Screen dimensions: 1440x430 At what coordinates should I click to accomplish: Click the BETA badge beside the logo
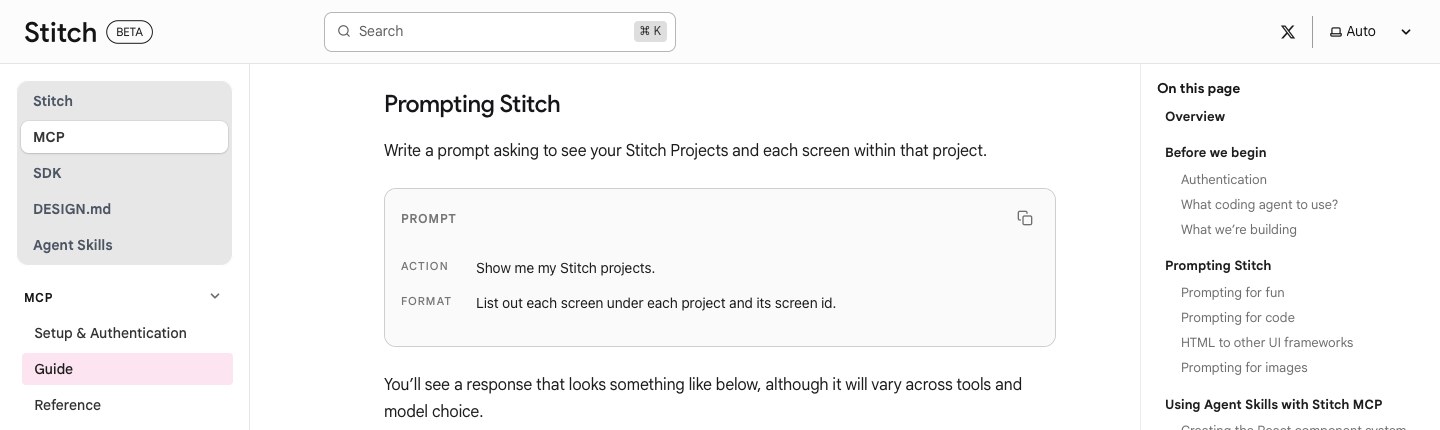tap(129, 32)
